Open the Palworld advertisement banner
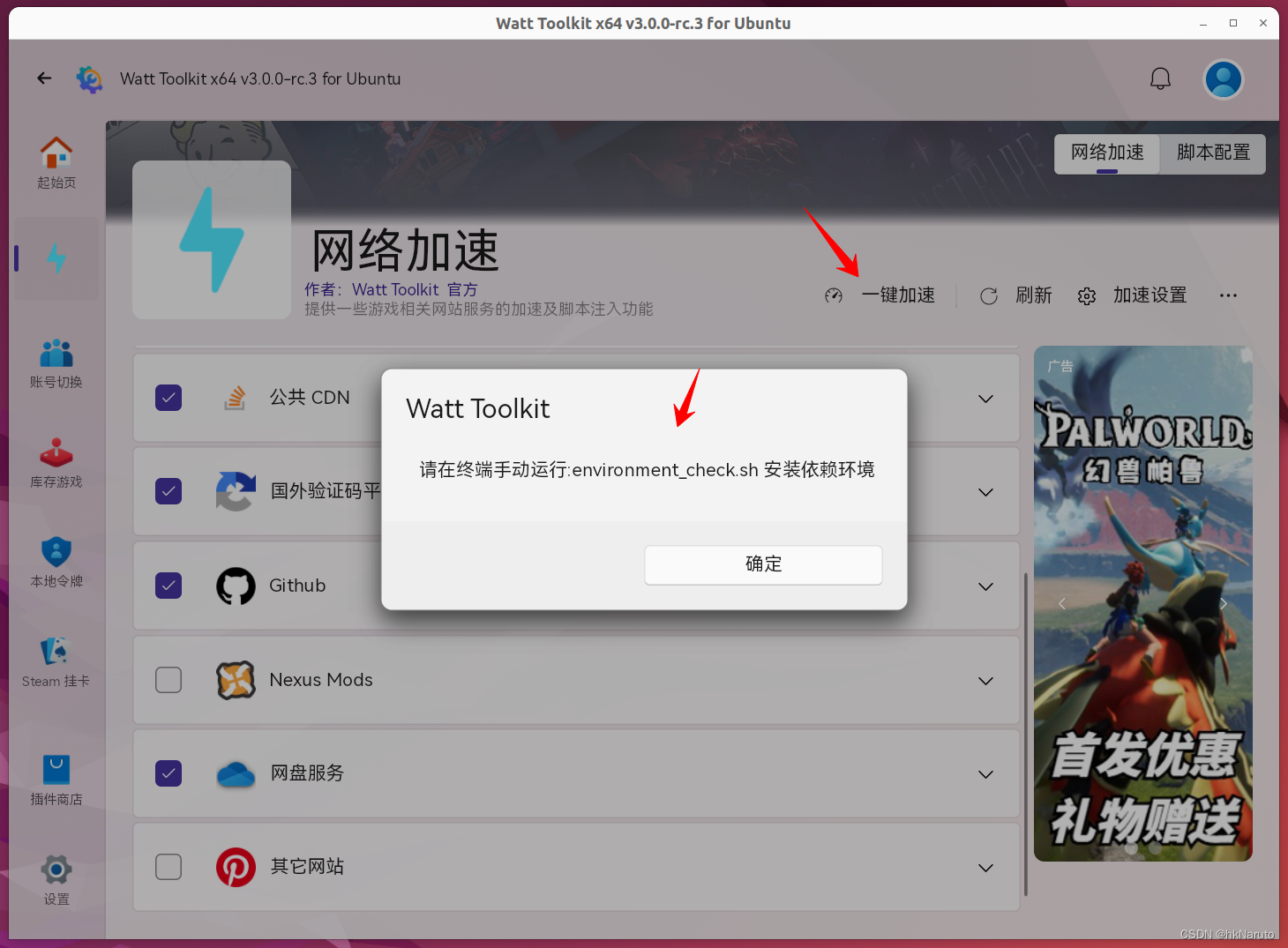 point(1143,603)
